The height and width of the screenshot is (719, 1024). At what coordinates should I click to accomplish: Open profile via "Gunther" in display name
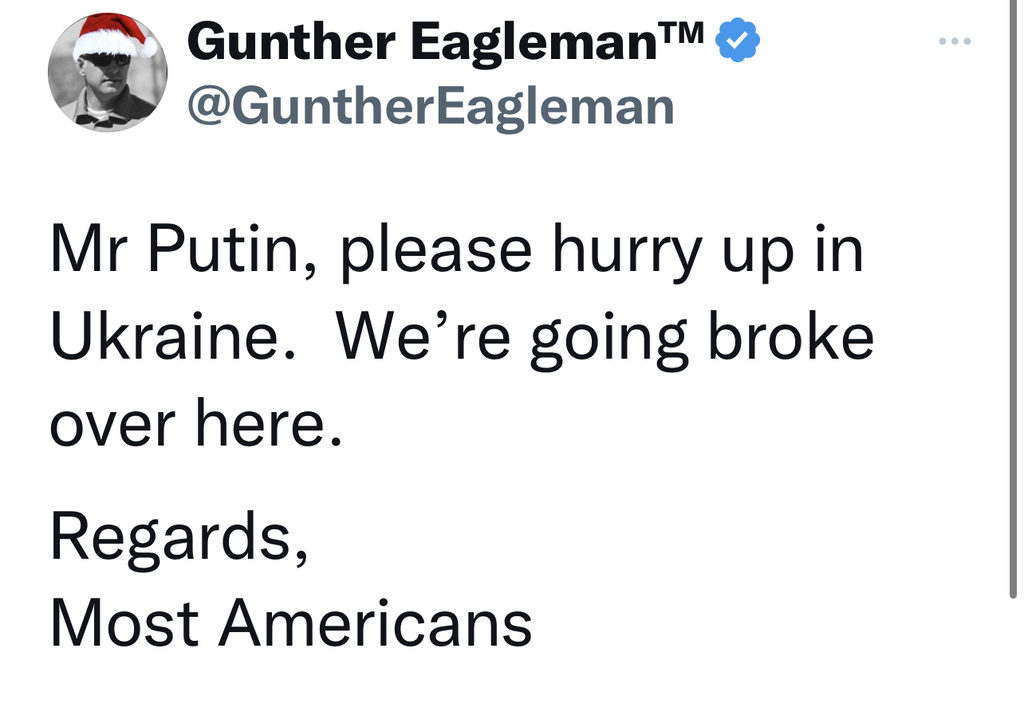coord(291,42)
